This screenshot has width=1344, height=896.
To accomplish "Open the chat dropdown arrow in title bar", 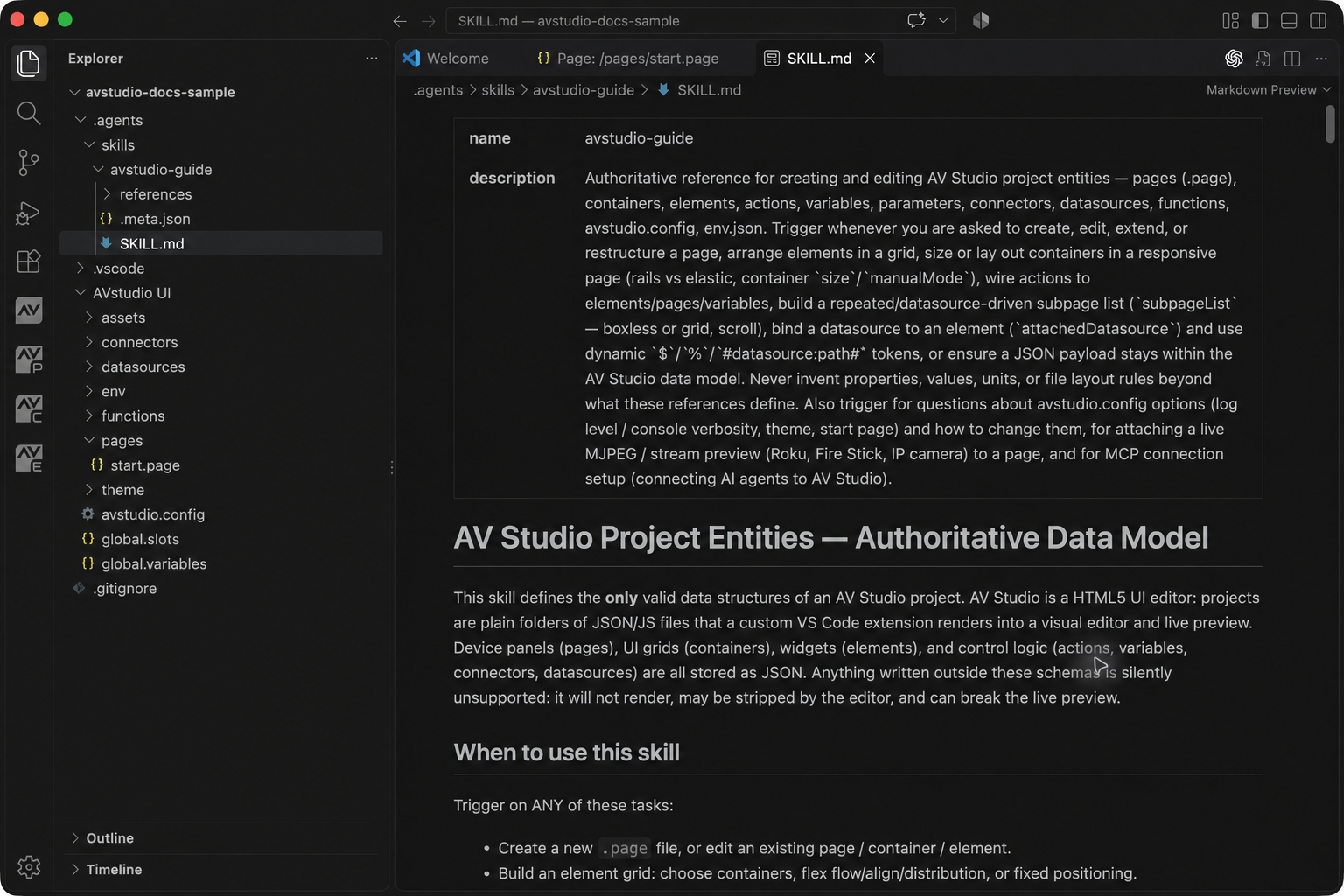I will point(943,20).
